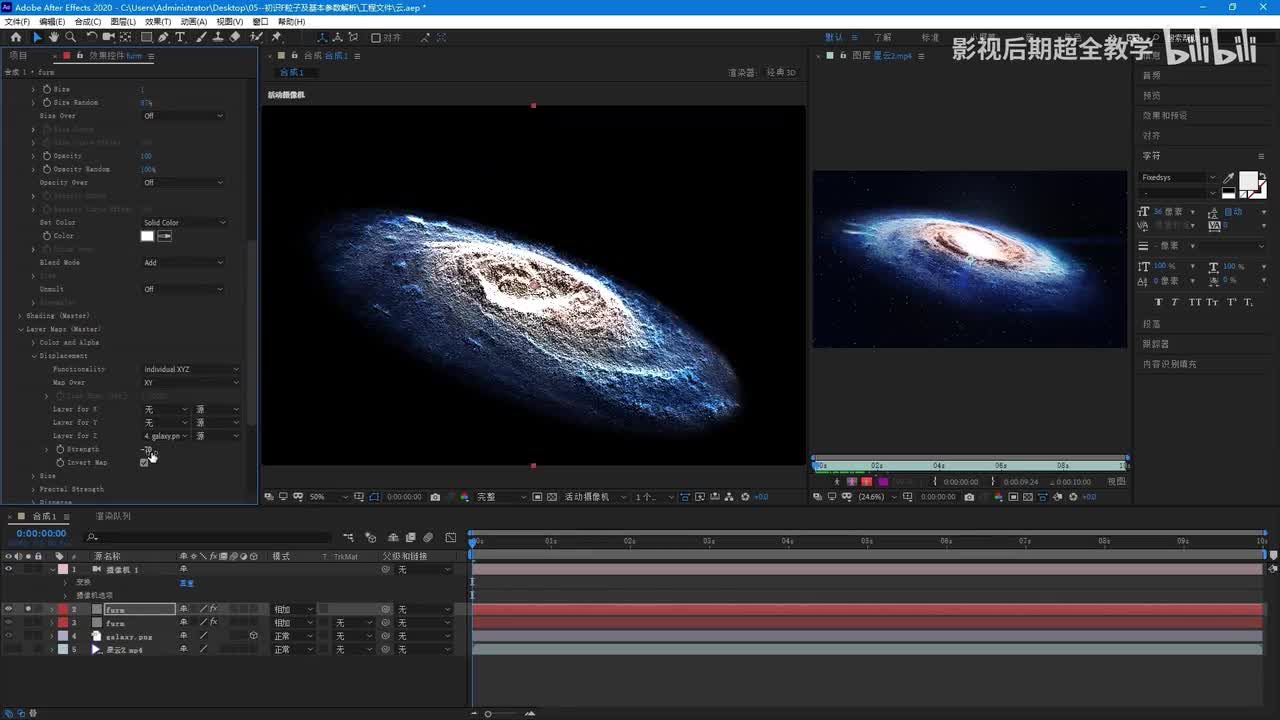
Task: Select the Zoom magnifier tool
Action: pyautogui.click(x=70, y=37)
